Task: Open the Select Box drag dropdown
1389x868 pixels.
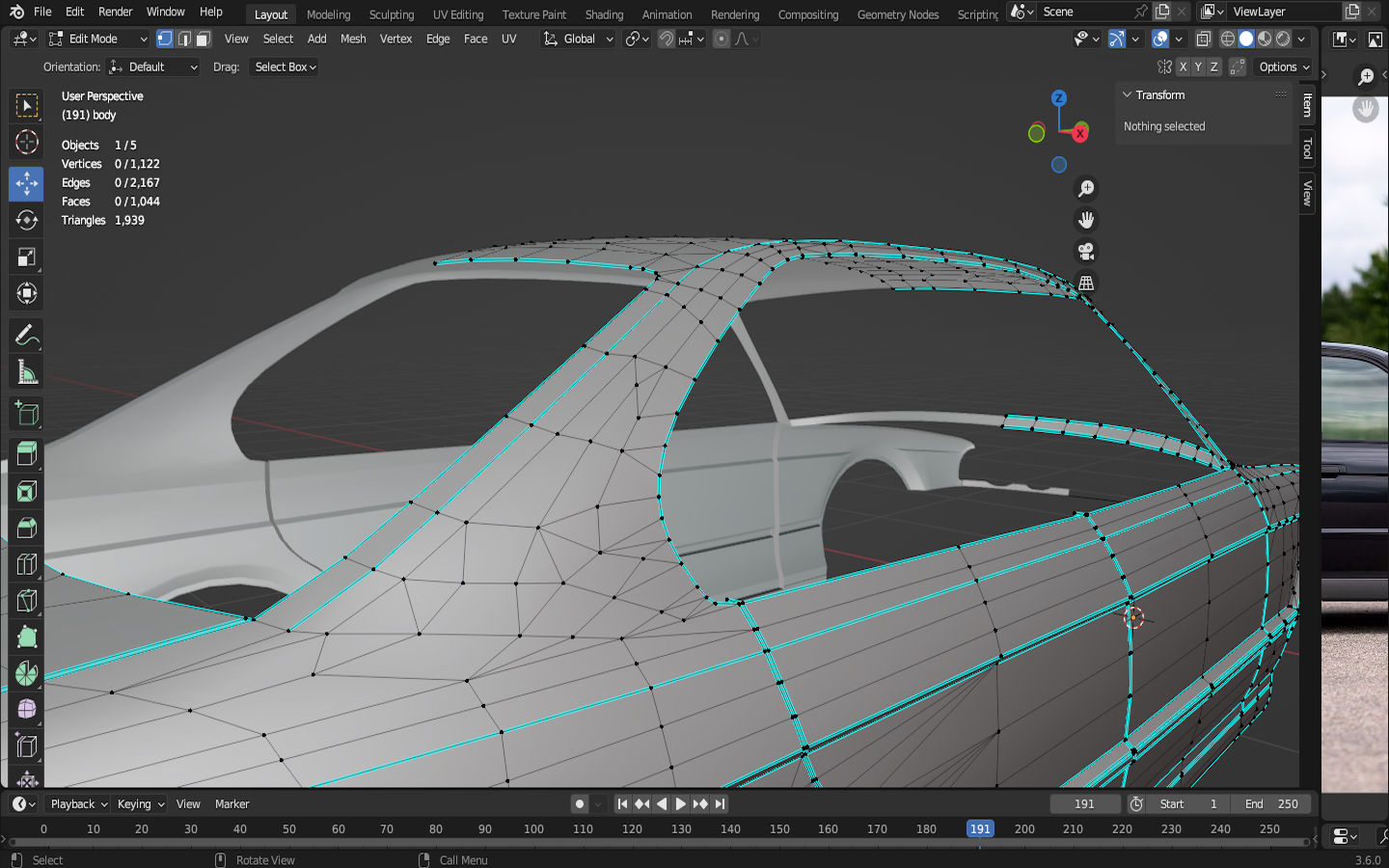Action: [285, 67]
